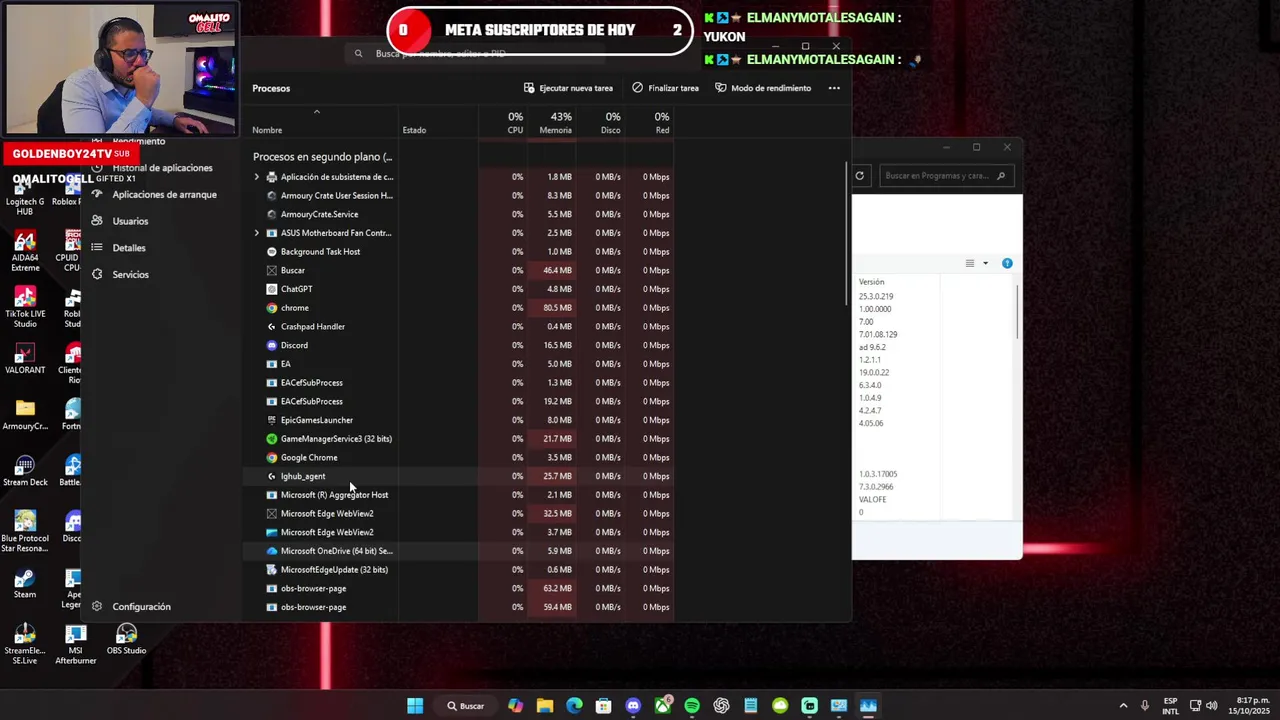The width and height of the screenshot is (1280, 720).
Task: Select StreamElements SE.Live desktop icon
Action: (x=25, y=644)
